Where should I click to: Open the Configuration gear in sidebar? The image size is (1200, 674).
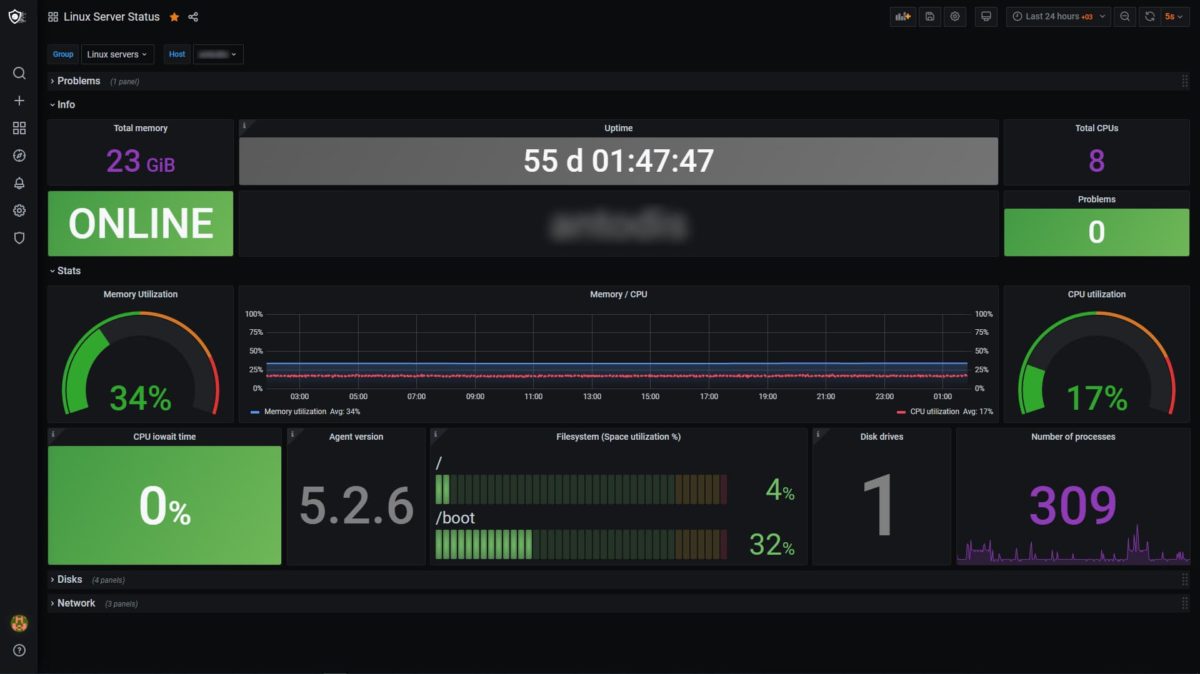(19, 211)
